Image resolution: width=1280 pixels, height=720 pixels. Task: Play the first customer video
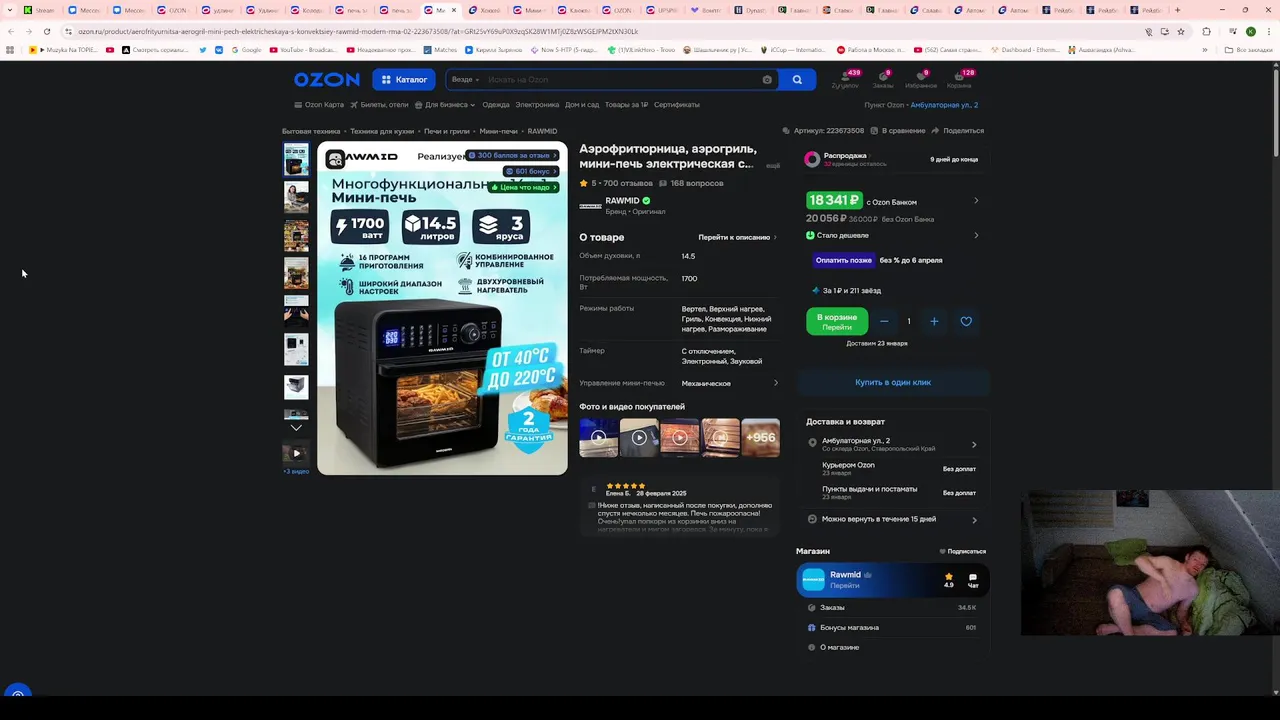point(598,437)
